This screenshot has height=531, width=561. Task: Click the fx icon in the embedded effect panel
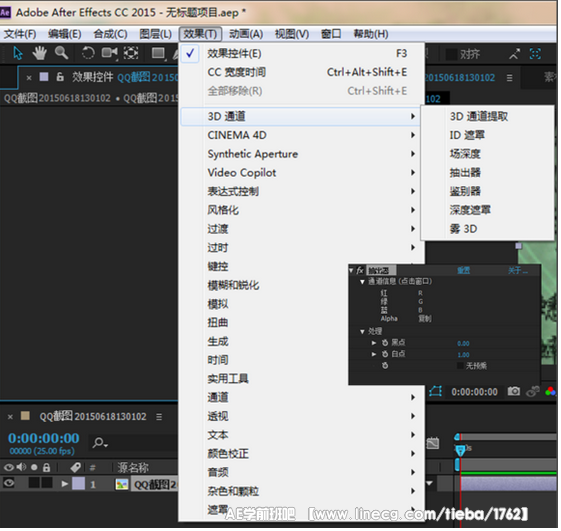(360, 271)
